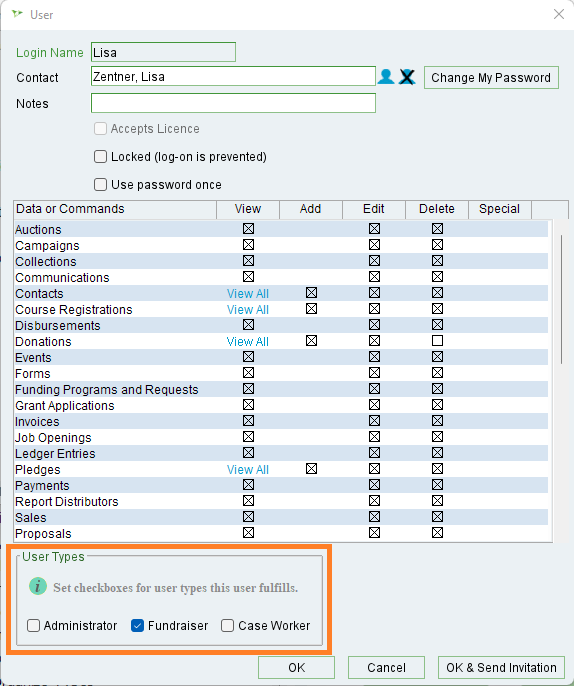Enable Locked (log-on is prevented)
Screen dimensions: 574x686
tap(100, 157)
